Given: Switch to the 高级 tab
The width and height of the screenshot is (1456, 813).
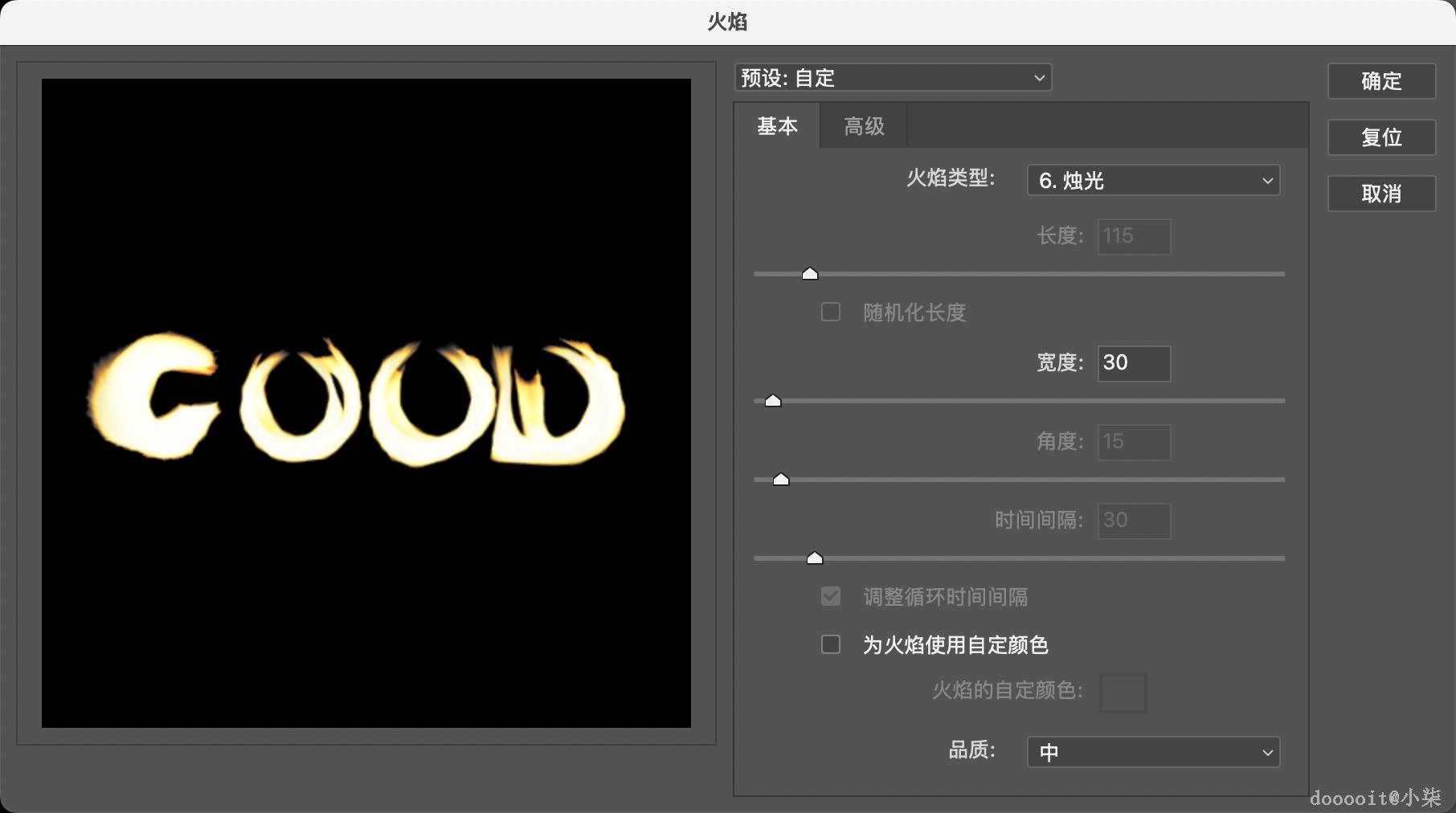Looking at the screenshot, I should coord(863,125).
